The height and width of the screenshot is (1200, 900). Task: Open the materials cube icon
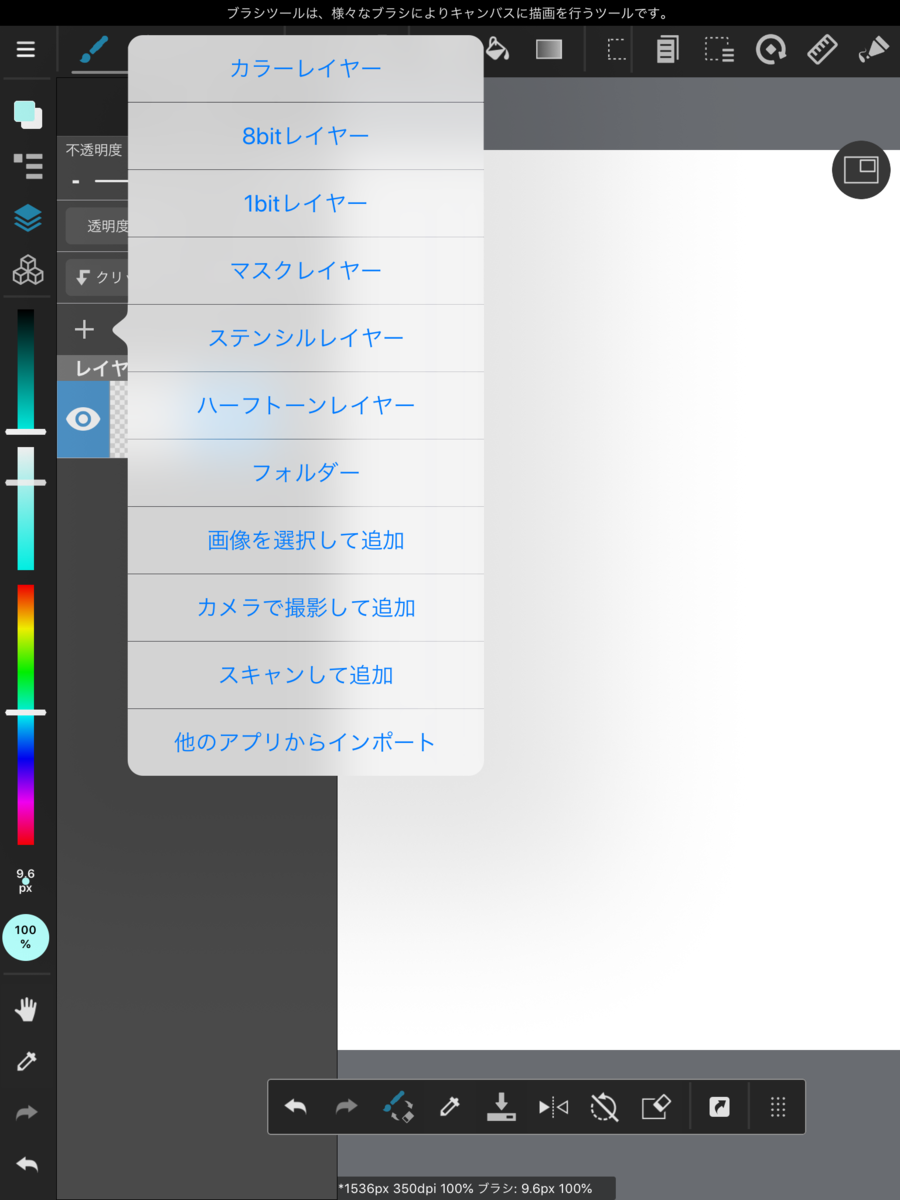28,270
